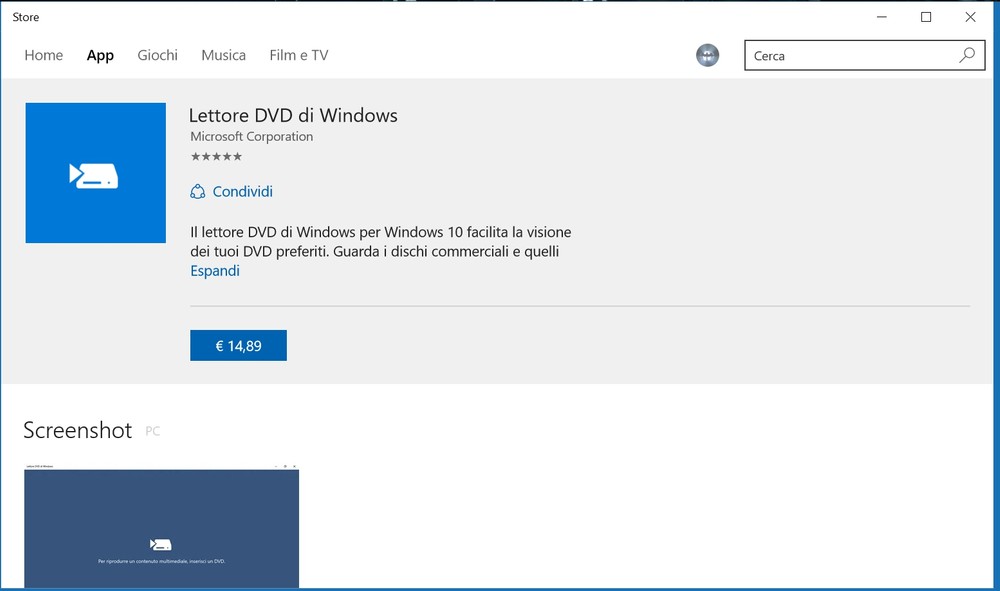Select the App tab
The width and height of the screenshot is (1000, 591).
tap(100, 55)
